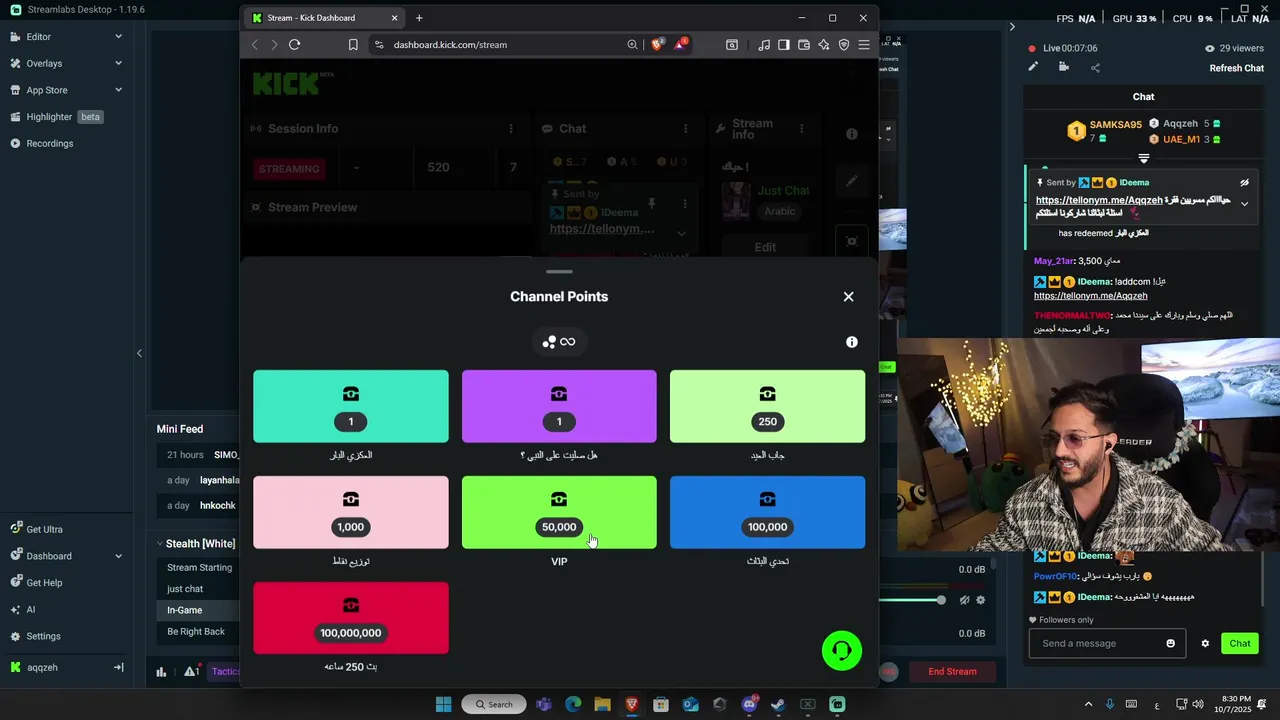This screenshot has width=1280, height=720.
Task: Expand the Dashboard menu in Streamlabs sidebar
Action: [66, 556]
